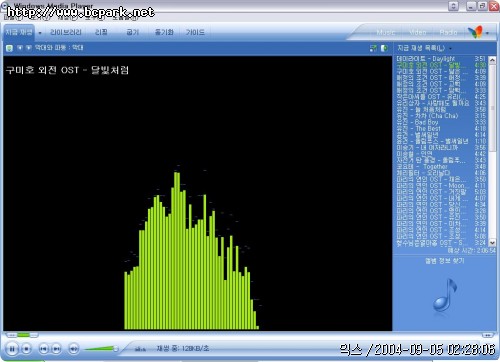Skip to the next track
The image size is (500, 362).
click(57, 349)
